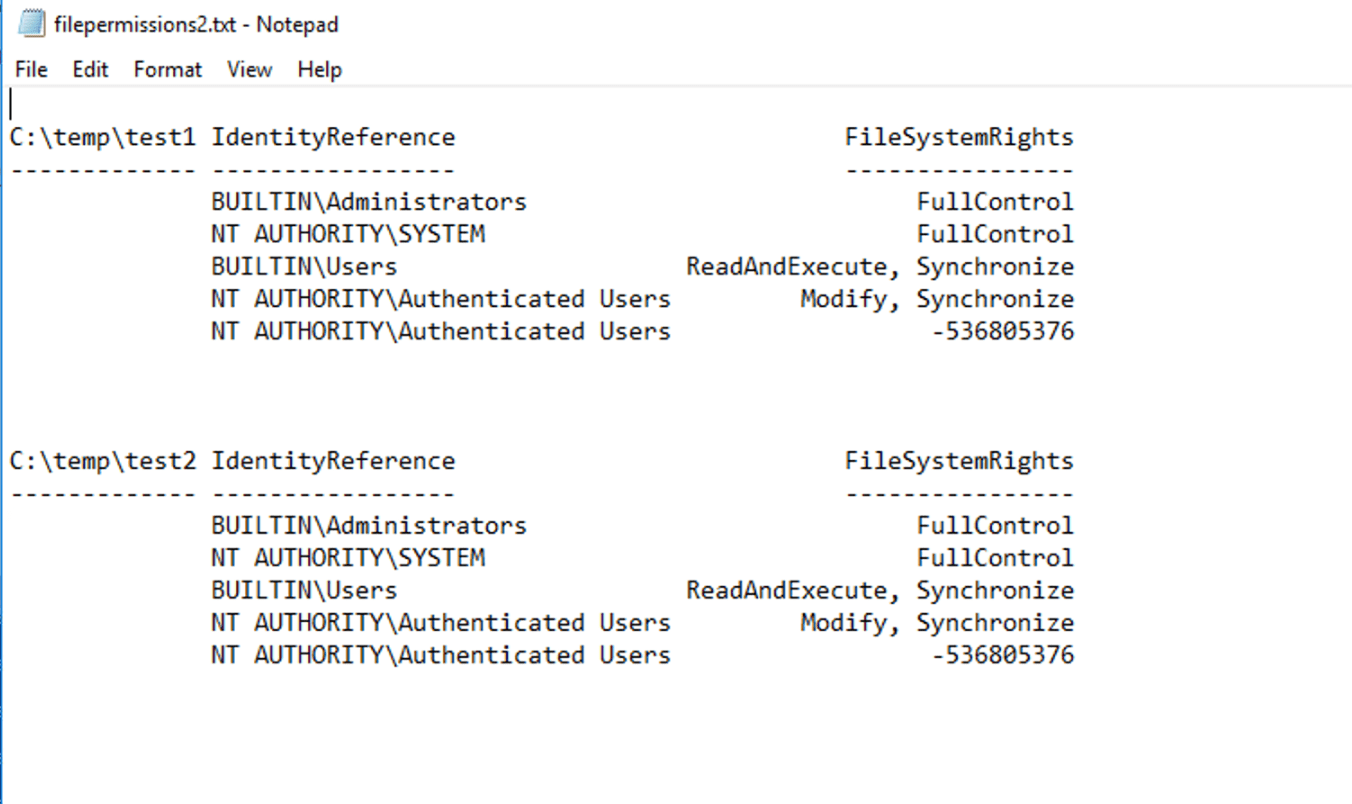Click the Notepad document icon in title bar
Screen dimensions: 1352x804
tap(32, 24)
